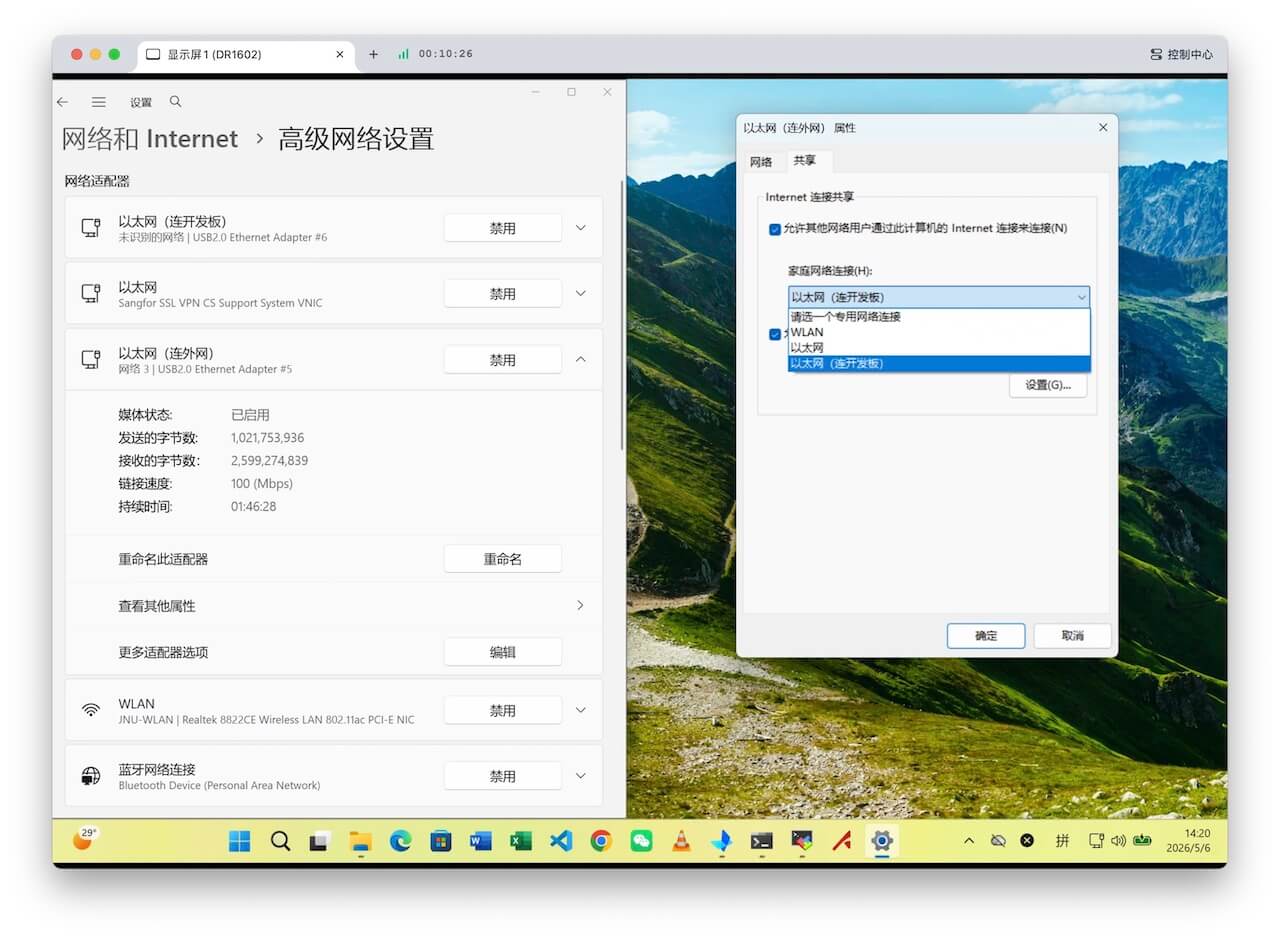Launch Excel from the taskbar
Image resolution: width=1280 pixels, height=938 pixels.
pyautogui.click(x=521, y=841)
